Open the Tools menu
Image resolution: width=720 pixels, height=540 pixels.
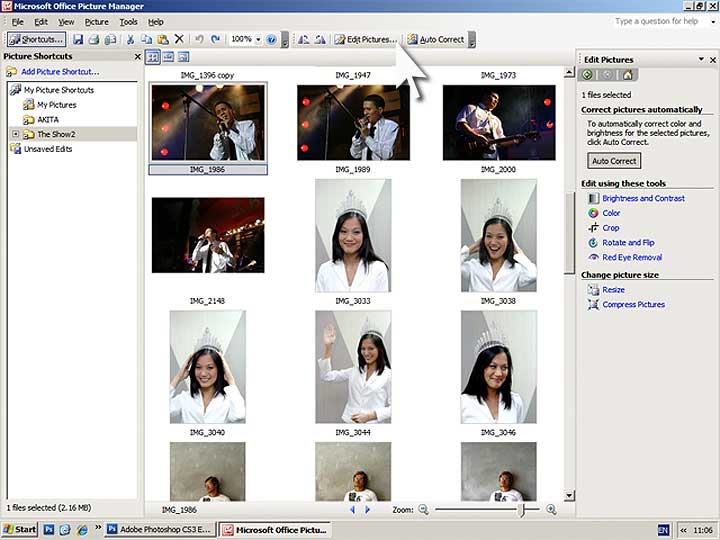[128, 21]
